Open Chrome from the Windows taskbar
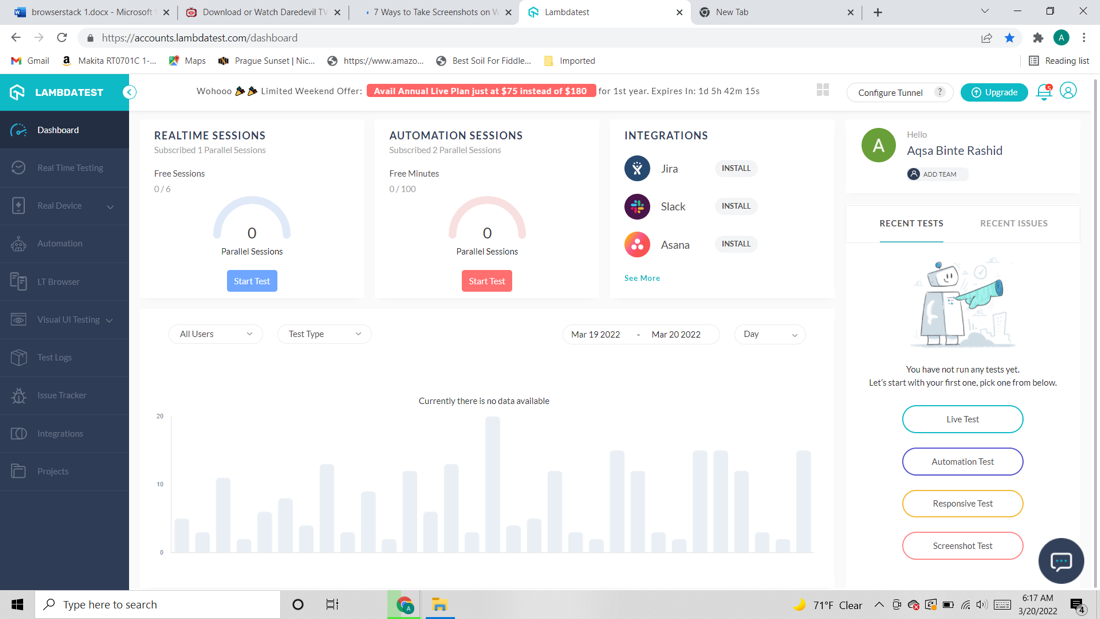The image size is (1100, 619). tap(404, 604)
